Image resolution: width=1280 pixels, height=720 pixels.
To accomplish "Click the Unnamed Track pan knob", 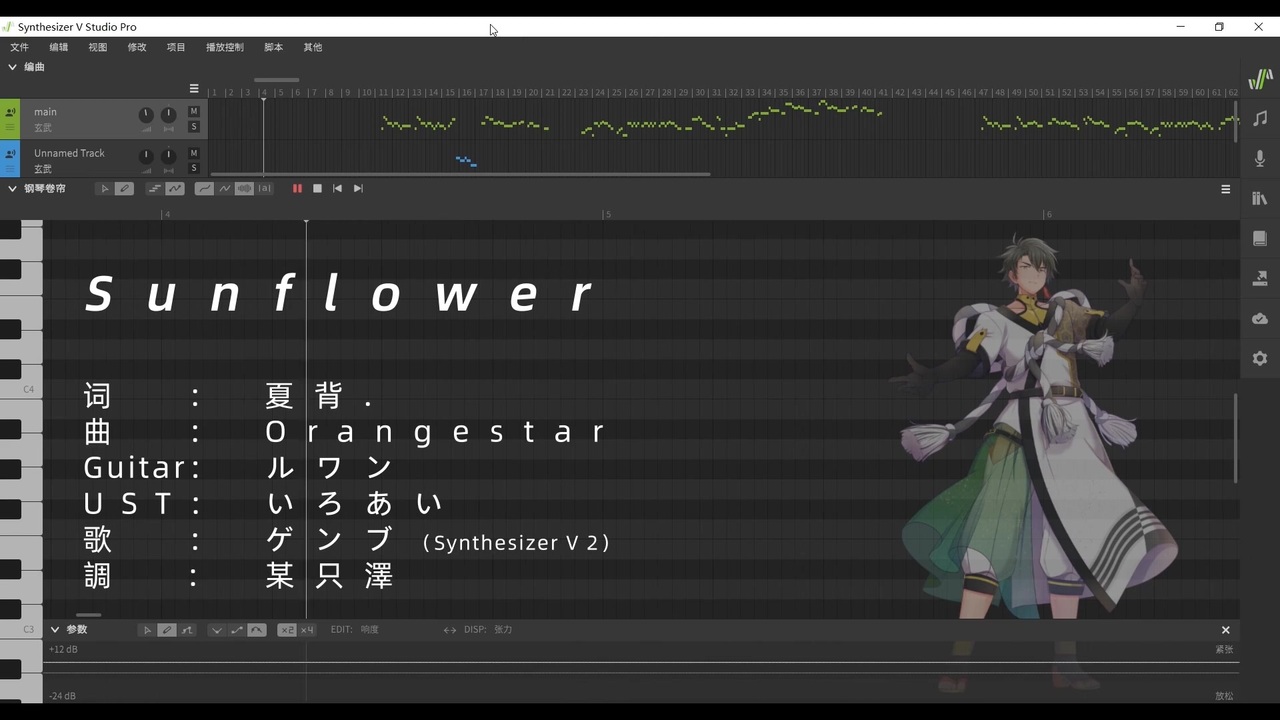I will [168, 157].
